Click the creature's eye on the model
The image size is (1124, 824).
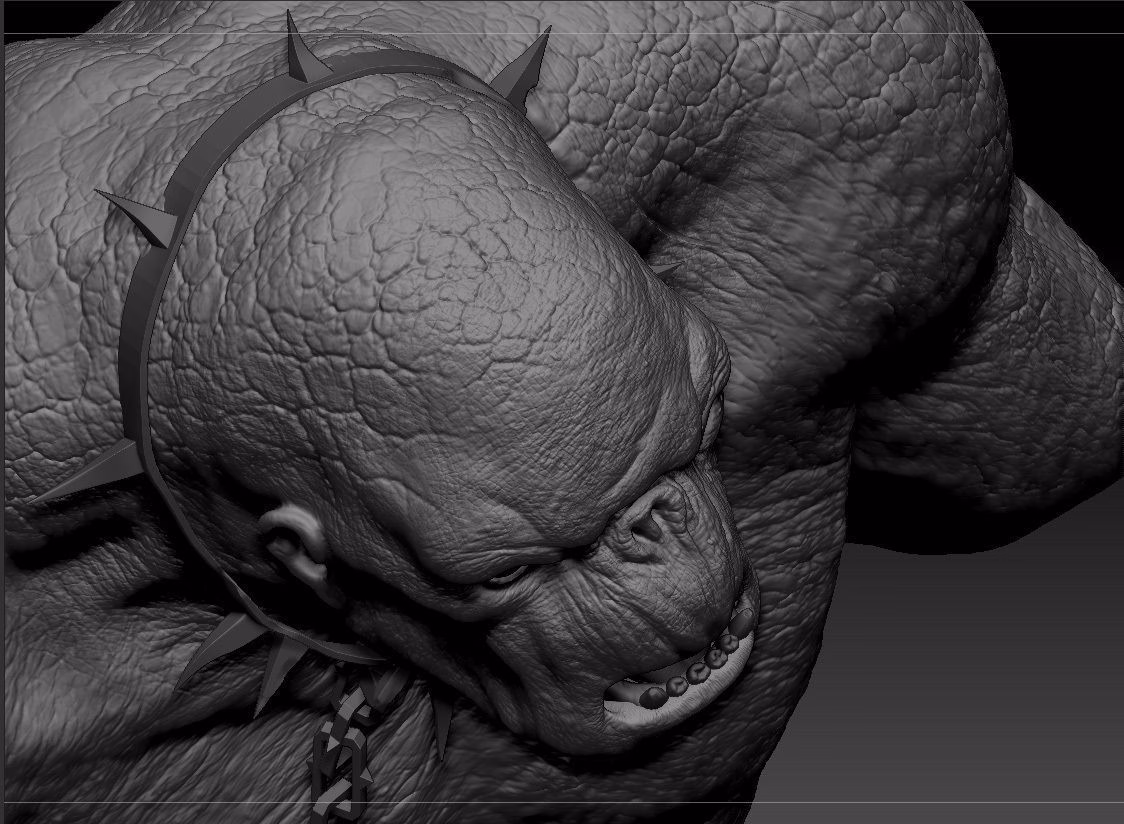pyautogui.click(x=506, y=577)
